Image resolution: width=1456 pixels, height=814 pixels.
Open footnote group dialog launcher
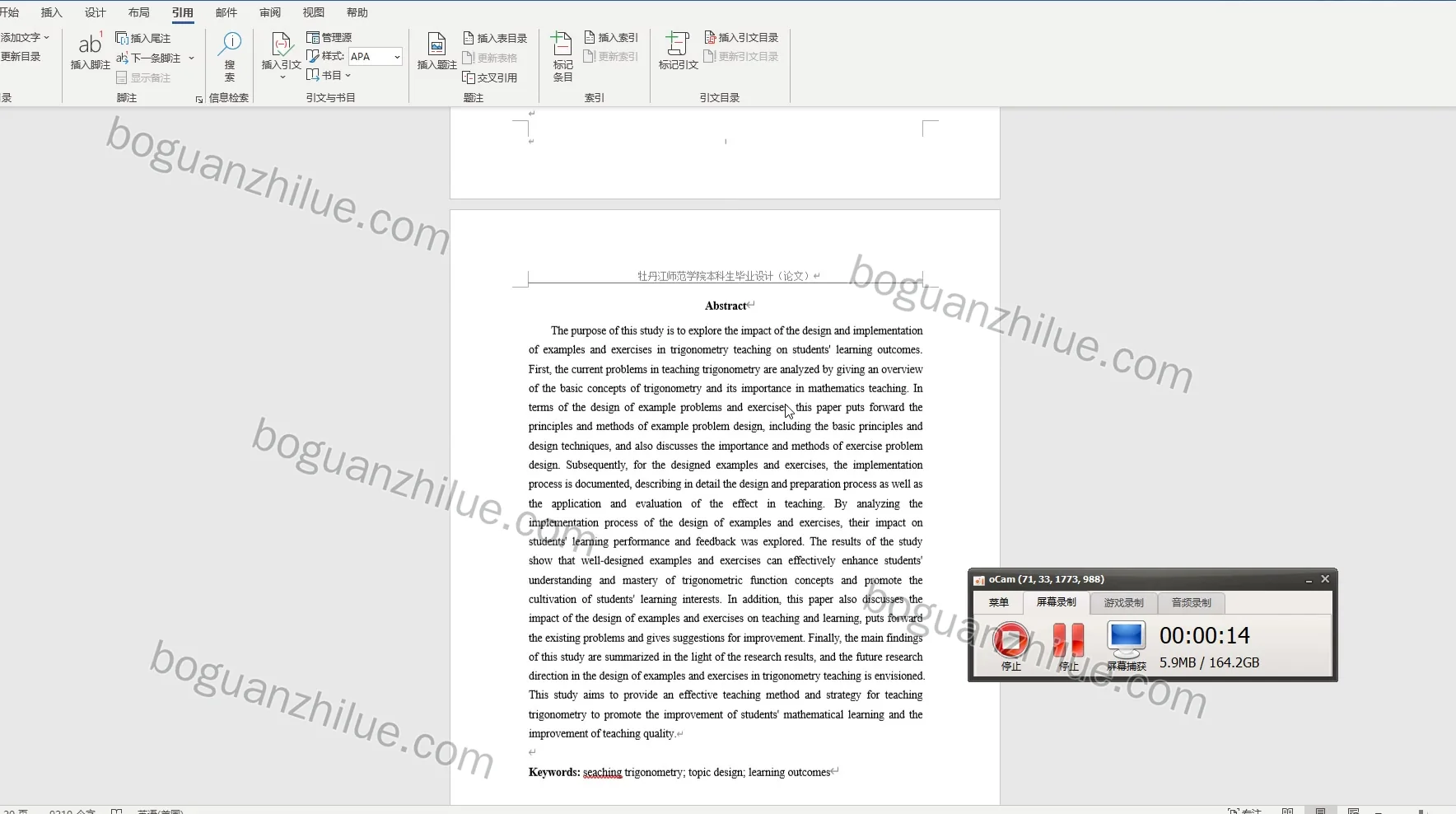pos(199,100)
